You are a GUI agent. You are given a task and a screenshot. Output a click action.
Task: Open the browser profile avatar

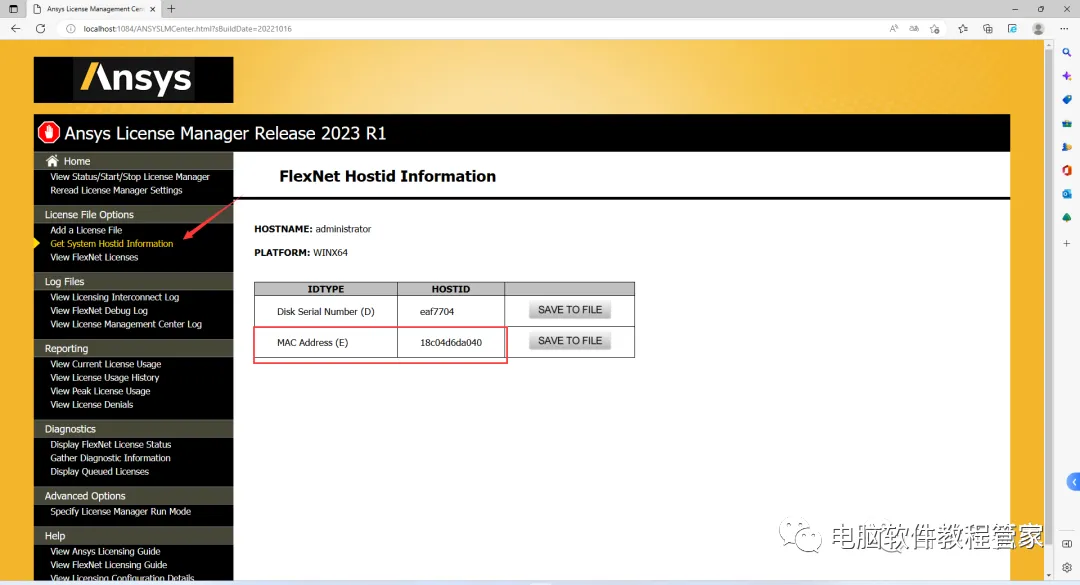pos(1038,29)
